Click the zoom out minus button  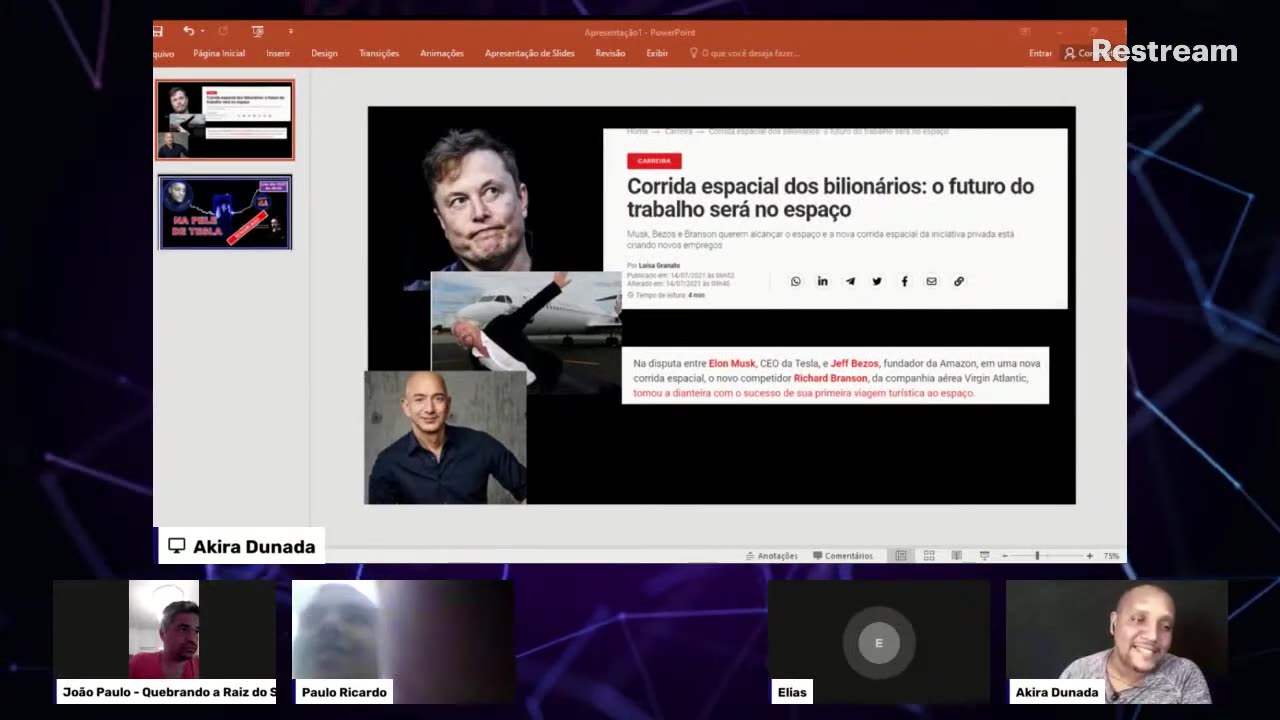point(1005,555)
